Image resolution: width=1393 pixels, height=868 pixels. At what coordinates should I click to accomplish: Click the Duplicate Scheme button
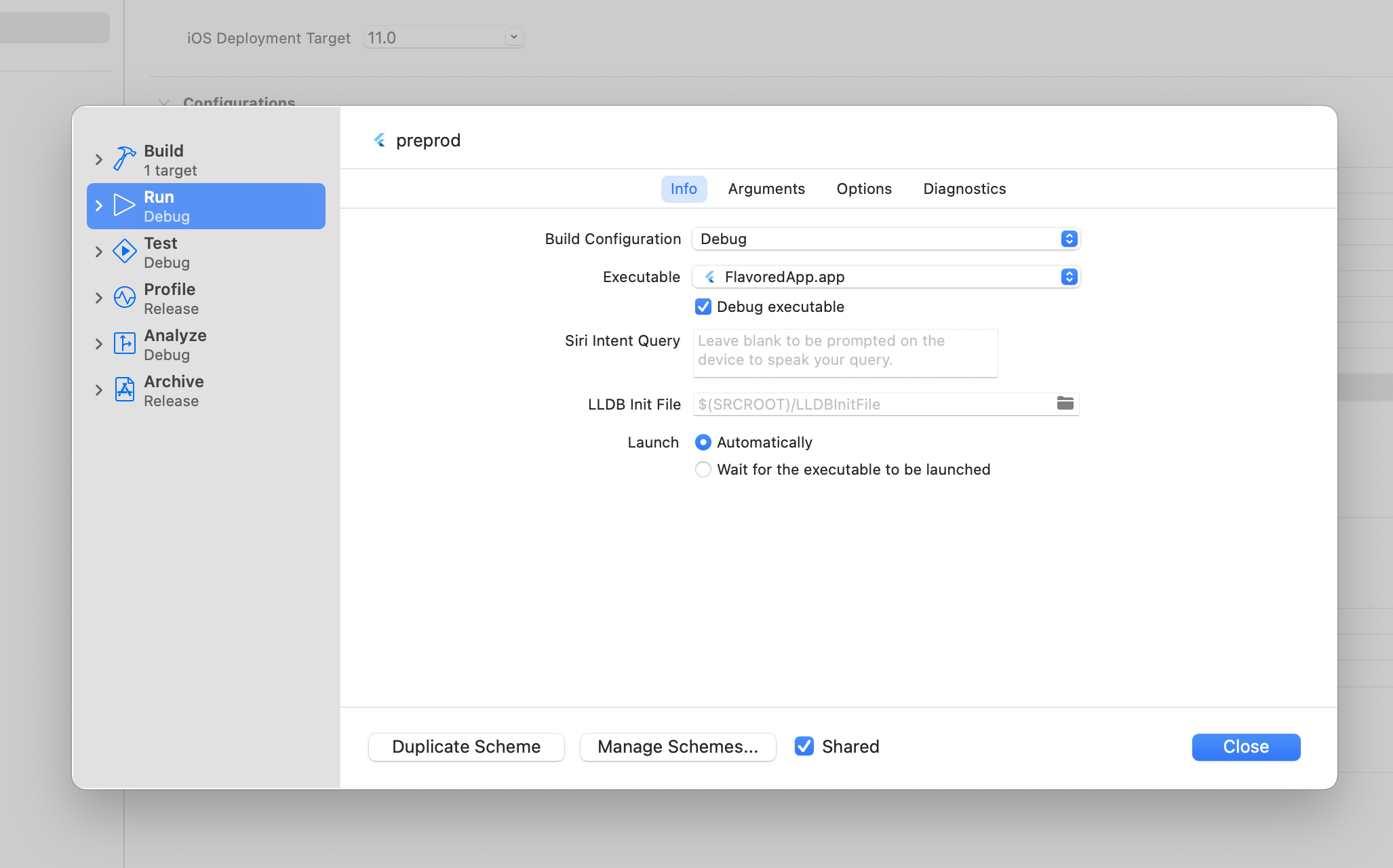[466, 747]
